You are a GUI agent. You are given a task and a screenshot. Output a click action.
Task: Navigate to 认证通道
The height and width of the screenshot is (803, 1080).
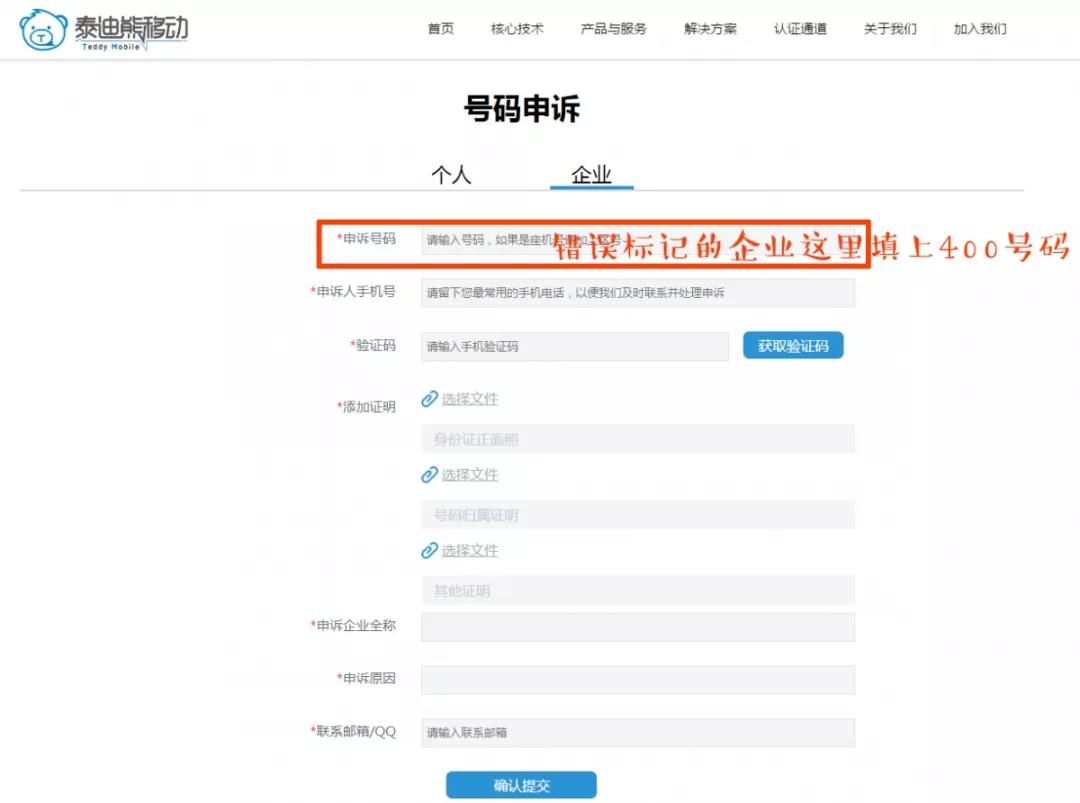click(800, 29)
